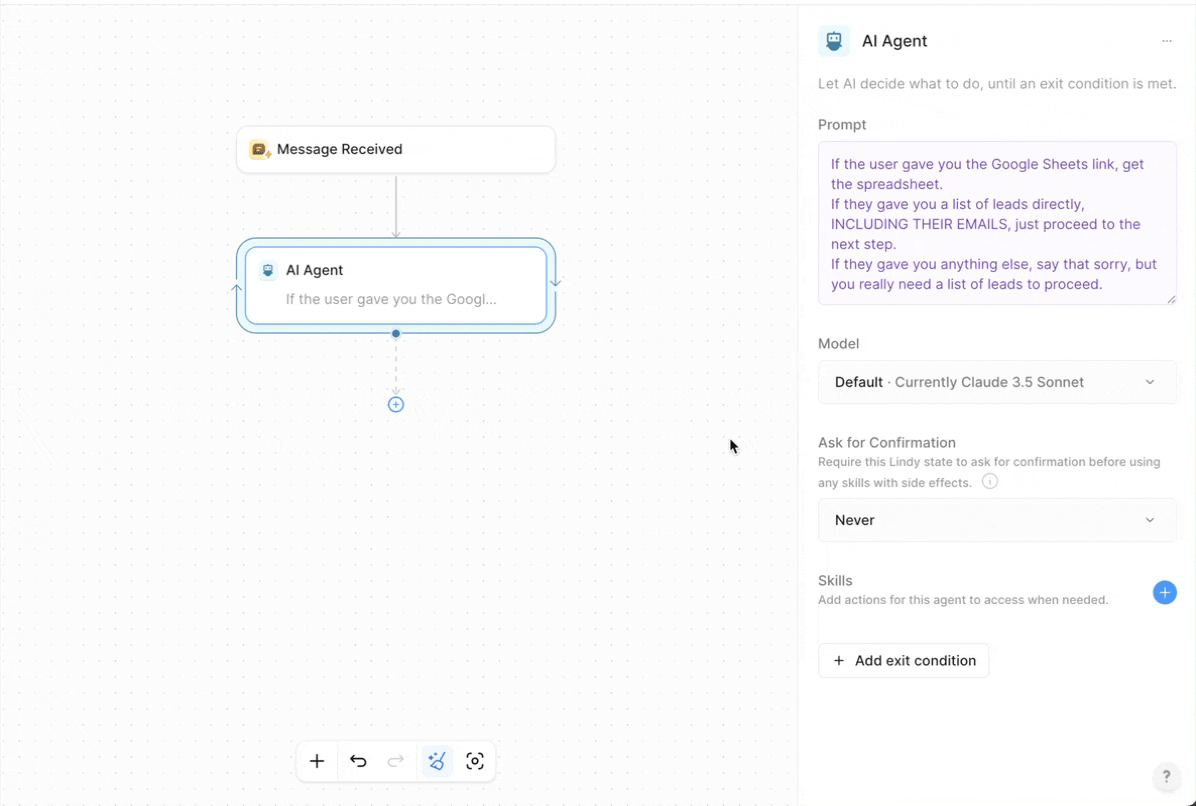
Task: Click the Skills heading
Action: [x=835, y=580]
